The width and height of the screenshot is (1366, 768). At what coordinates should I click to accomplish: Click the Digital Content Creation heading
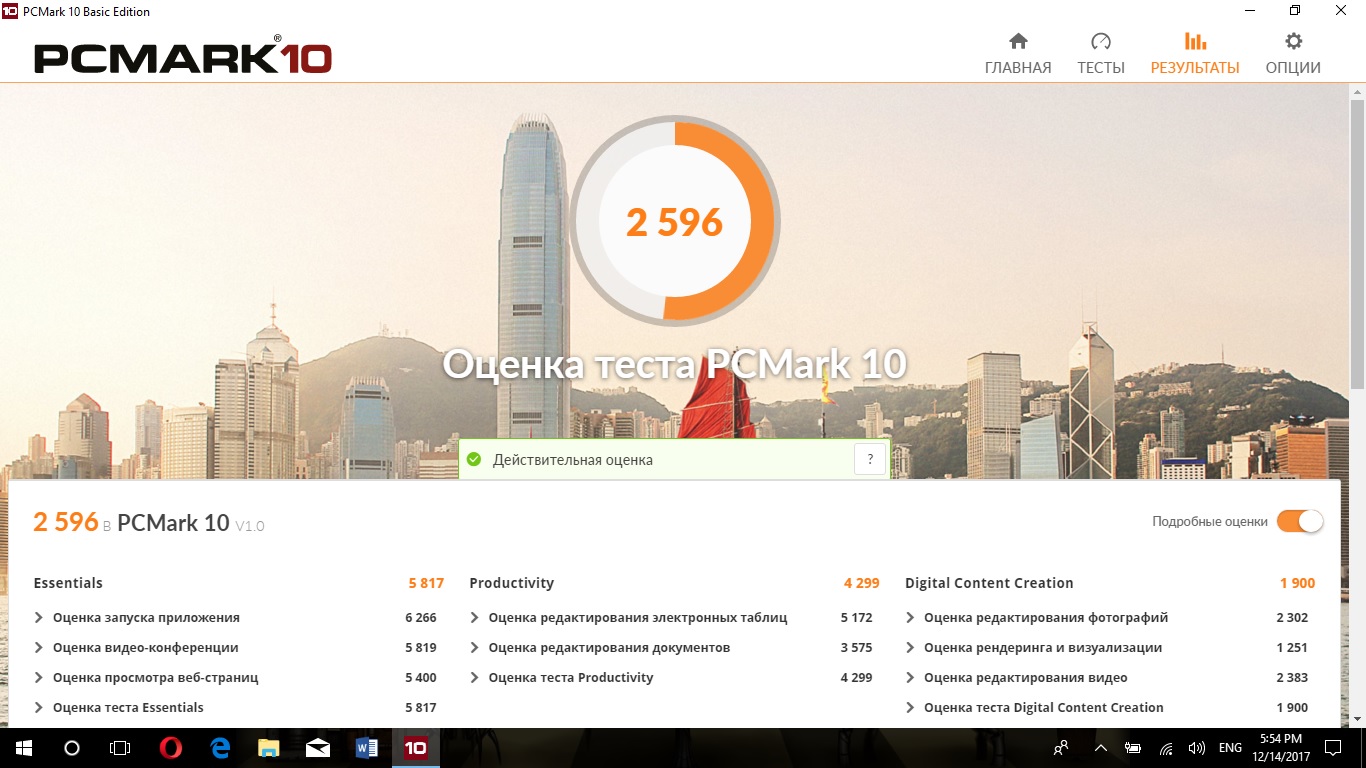click(989, 583)
